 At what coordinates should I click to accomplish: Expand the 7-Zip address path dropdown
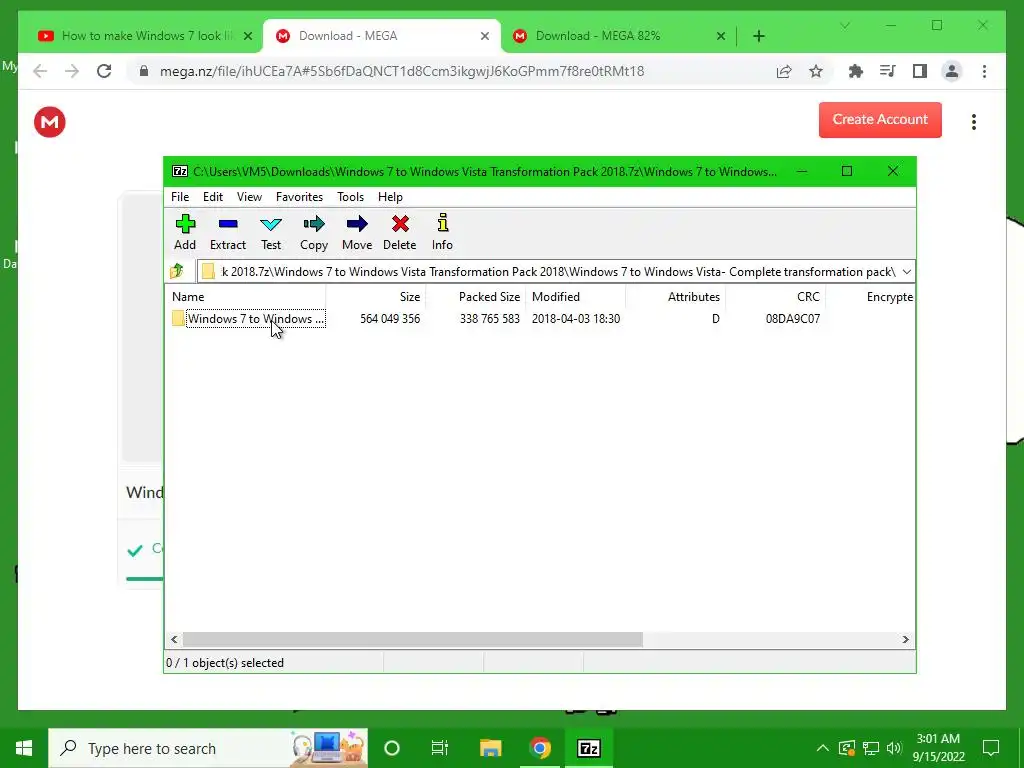pos(906,272)
